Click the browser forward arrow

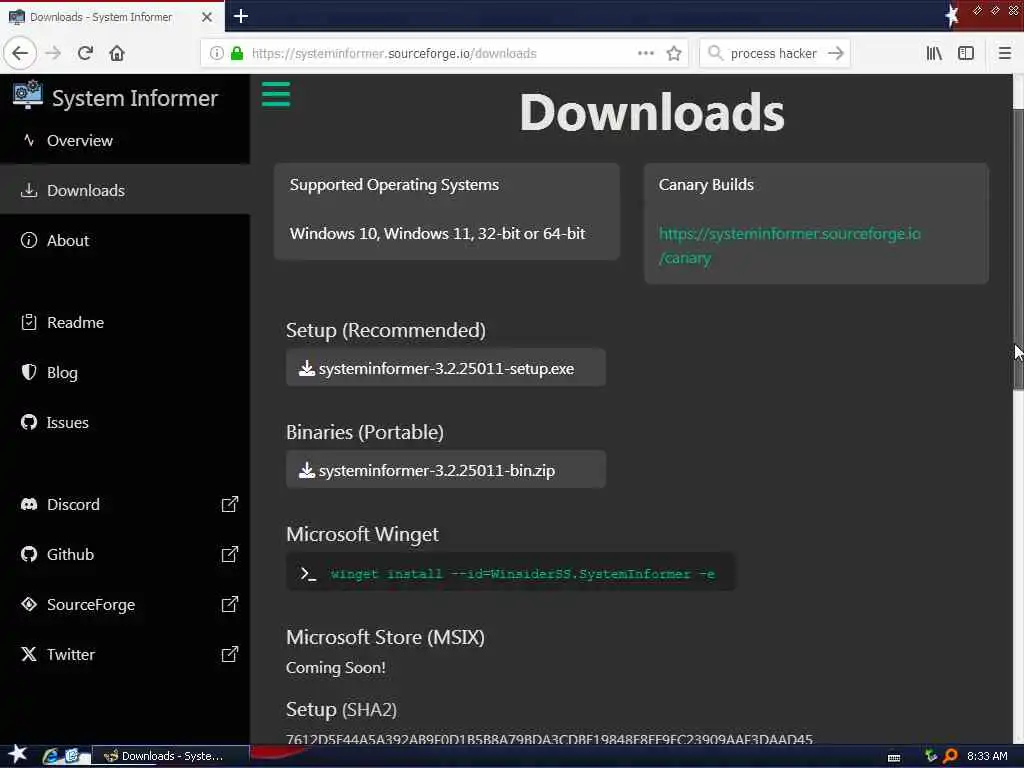(53, 53)
